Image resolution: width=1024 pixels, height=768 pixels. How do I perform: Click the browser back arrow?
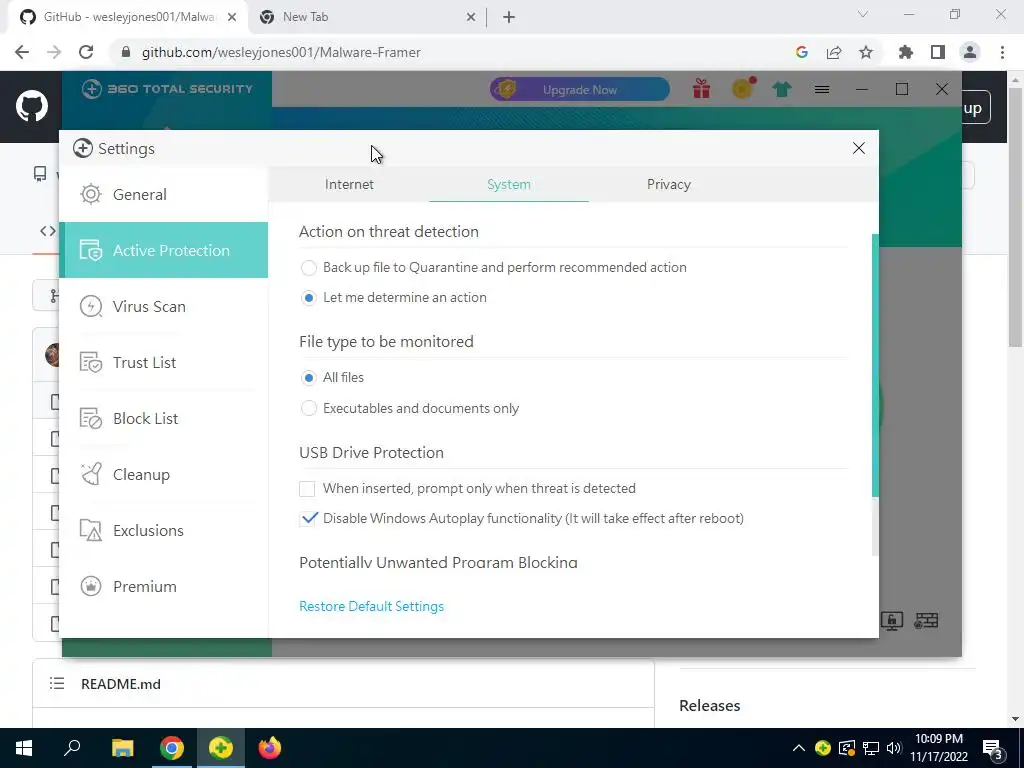(22, 52)
